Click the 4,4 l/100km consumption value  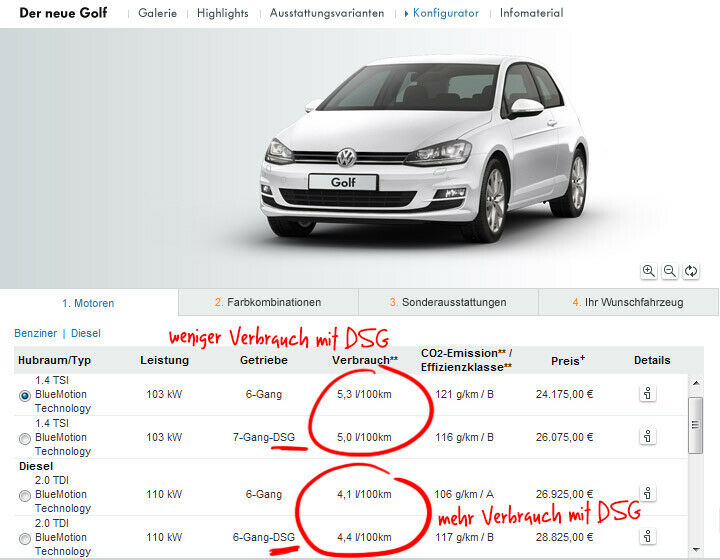(x=364, y=537)
